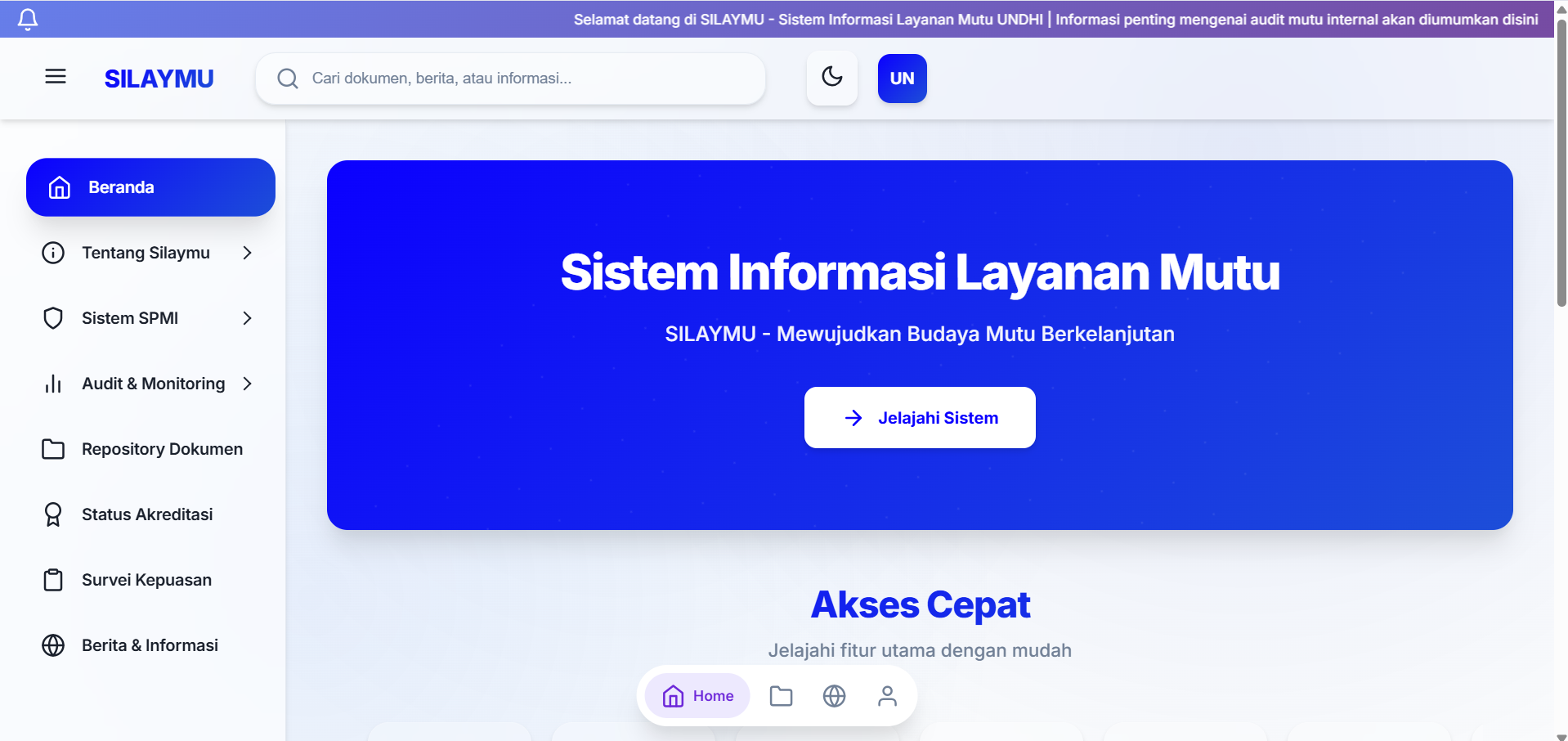Select the folder icon in bottom navigation
This screenshot has height=741, width=1568.
point(781,695)
